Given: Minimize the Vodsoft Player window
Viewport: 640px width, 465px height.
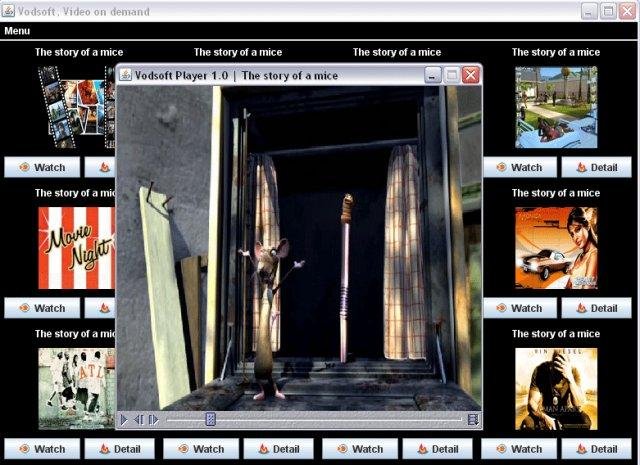Looking at the screenshot, I should click(x=433, y=75).
